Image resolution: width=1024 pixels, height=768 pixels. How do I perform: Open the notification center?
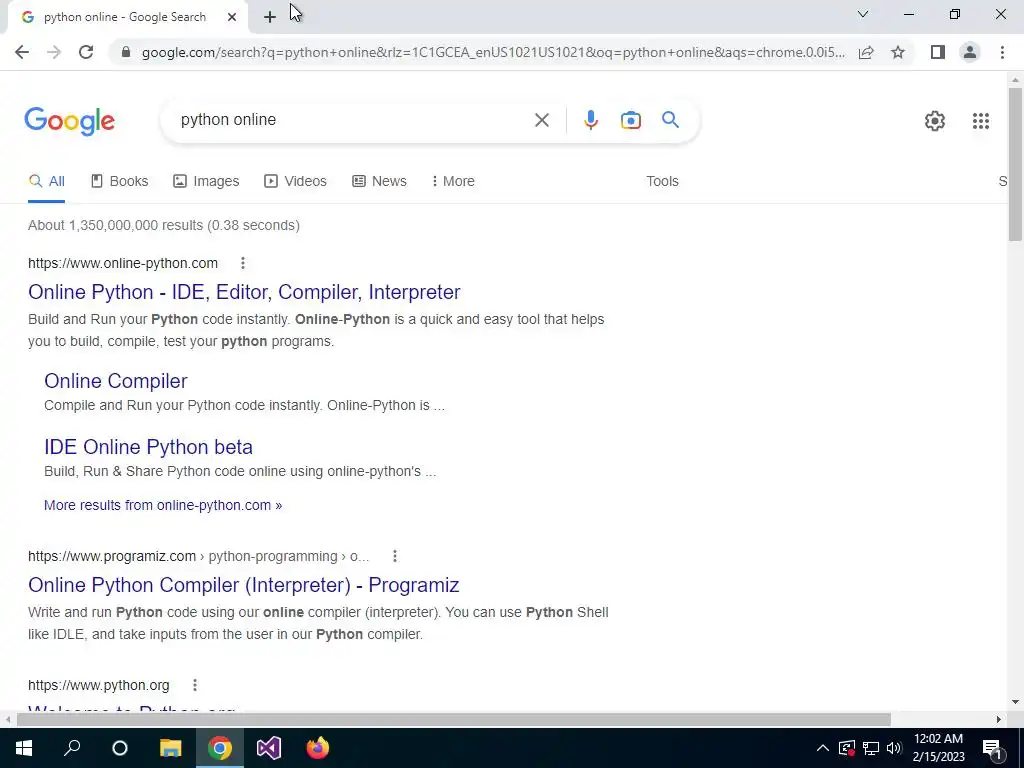pyautogui.click(x=993, y=748)
